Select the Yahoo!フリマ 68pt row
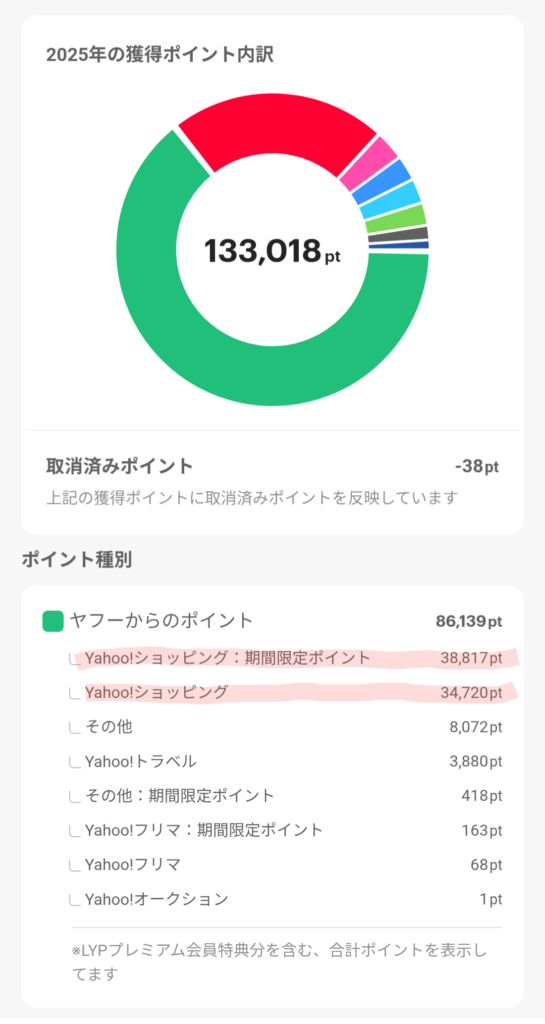This screenshot has height=1024, width=545. [x=286, y=865]
